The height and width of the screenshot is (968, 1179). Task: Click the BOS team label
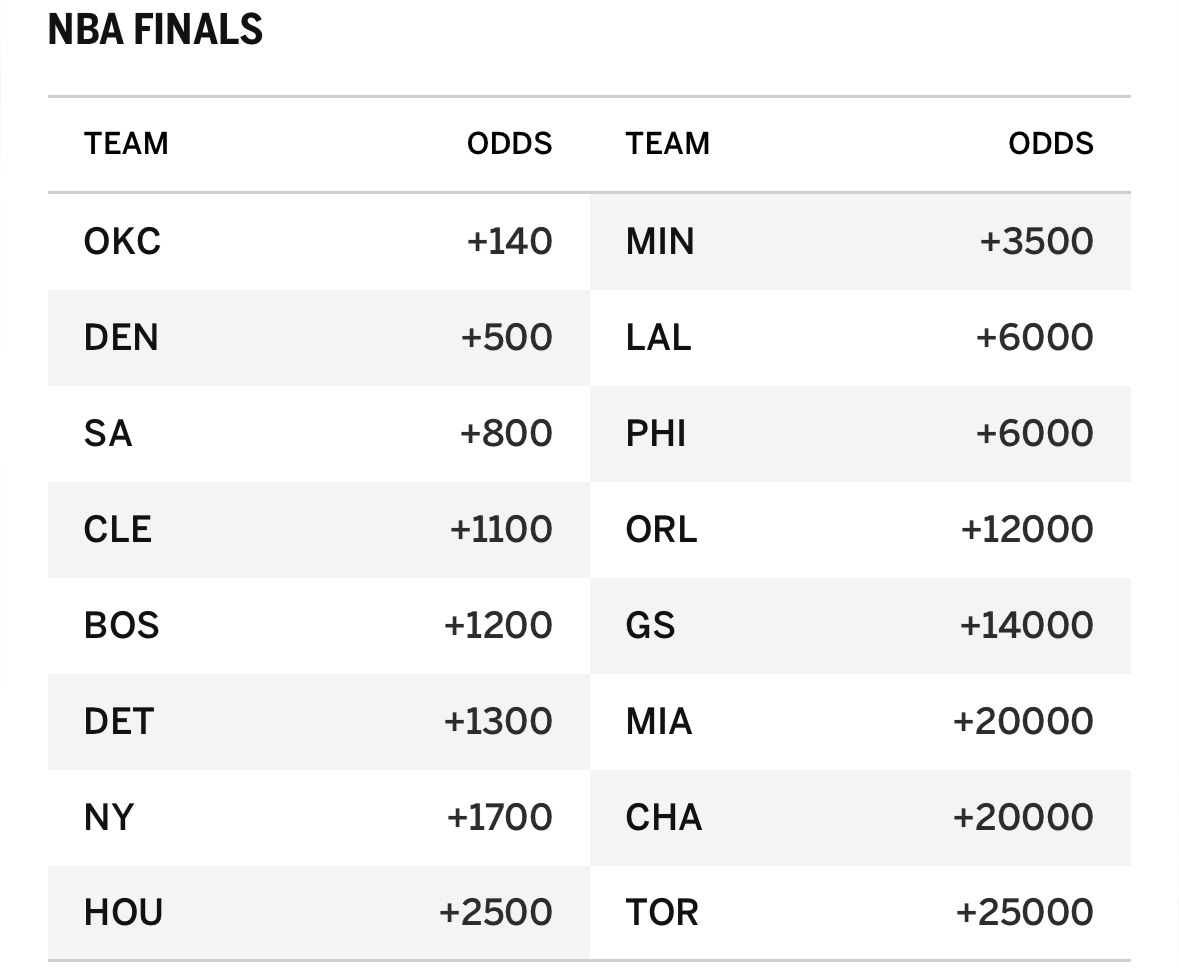tap(122, 625)
